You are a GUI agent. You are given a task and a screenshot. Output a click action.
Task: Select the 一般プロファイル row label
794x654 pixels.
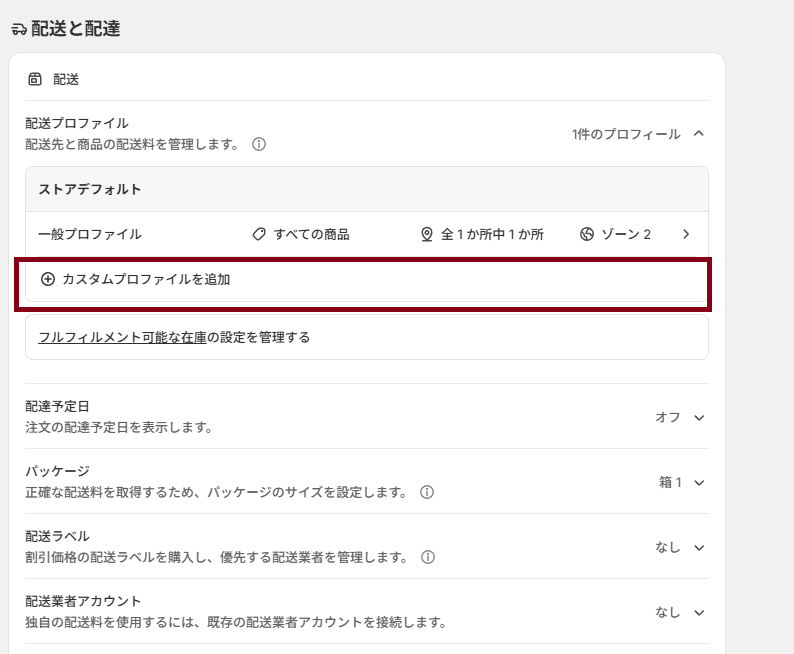point(90,234)
